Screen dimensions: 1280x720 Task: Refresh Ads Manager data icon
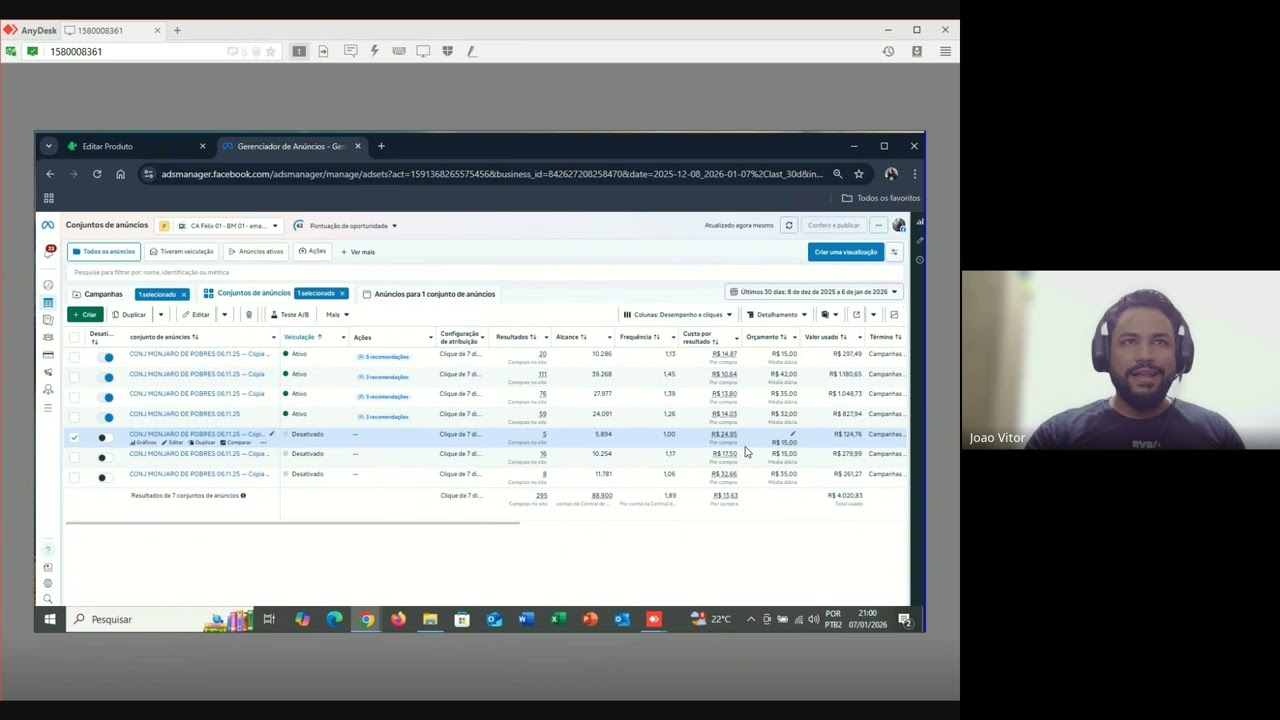(789, 225)
